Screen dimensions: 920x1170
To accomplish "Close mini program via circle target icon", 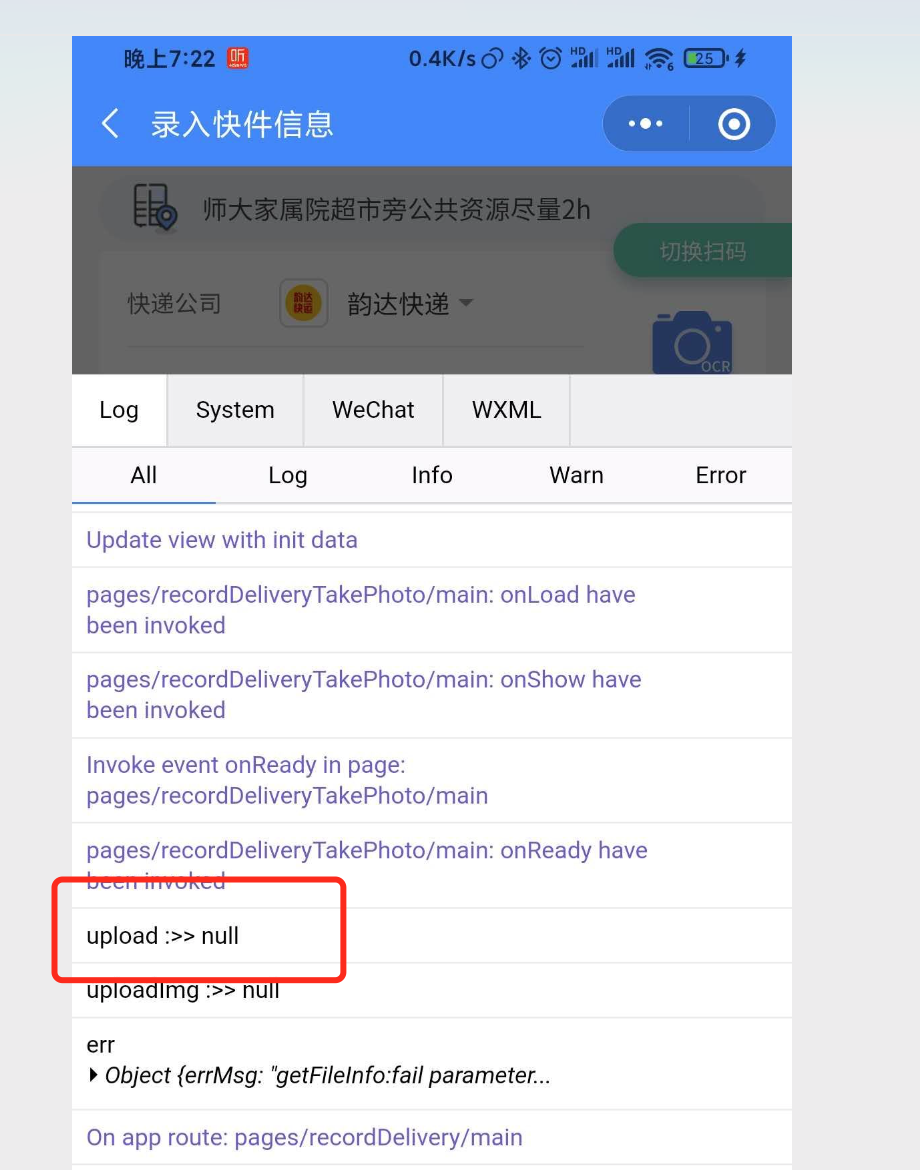I will click(x=733, y=124).
